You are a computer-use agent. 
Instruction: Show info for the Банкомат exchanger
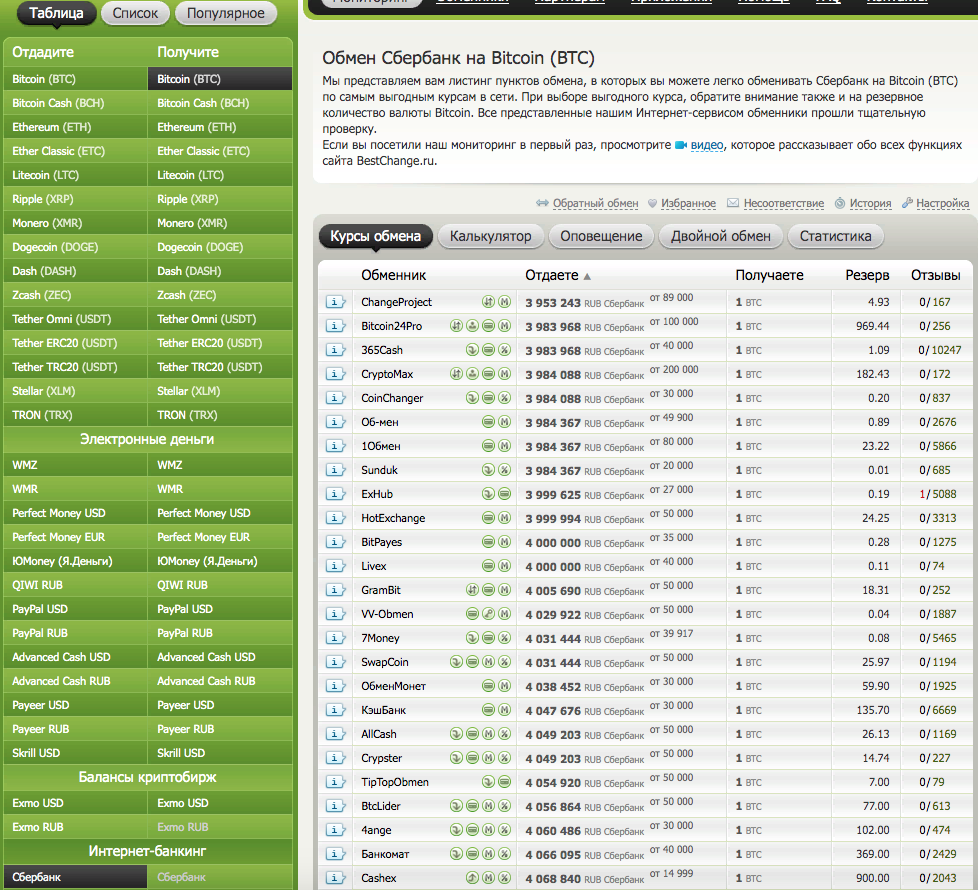(x=335, y=854)
